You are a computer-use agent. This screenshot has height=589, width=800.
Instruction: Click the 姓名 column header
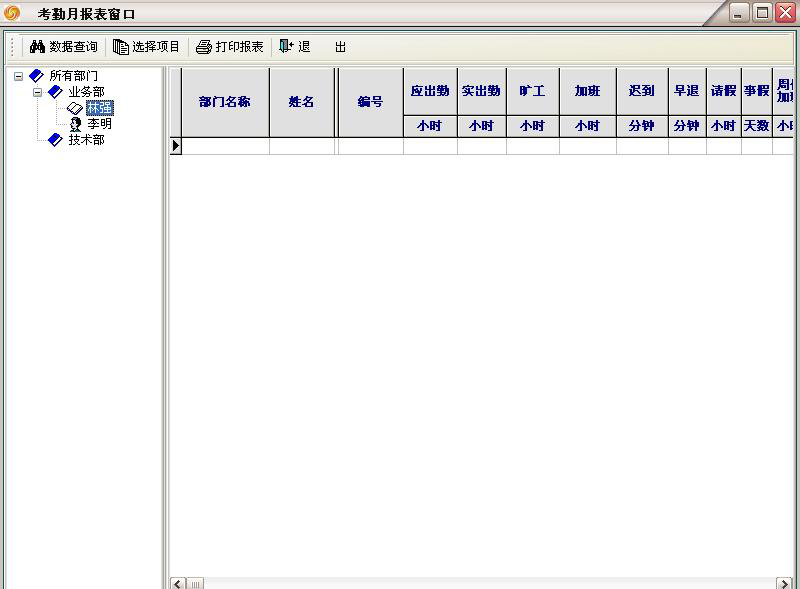click(x=302, y=102)
